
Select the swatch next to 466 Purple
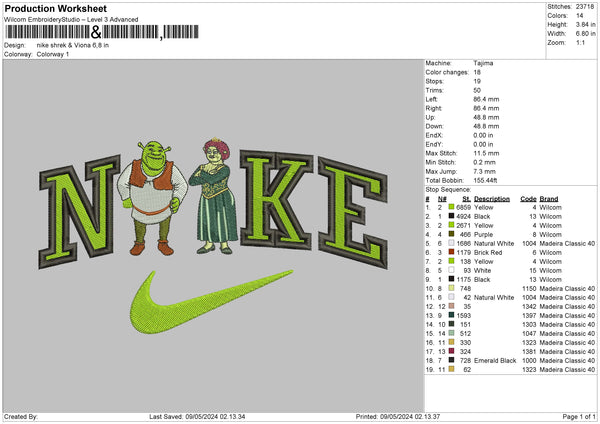click(451, 234)
